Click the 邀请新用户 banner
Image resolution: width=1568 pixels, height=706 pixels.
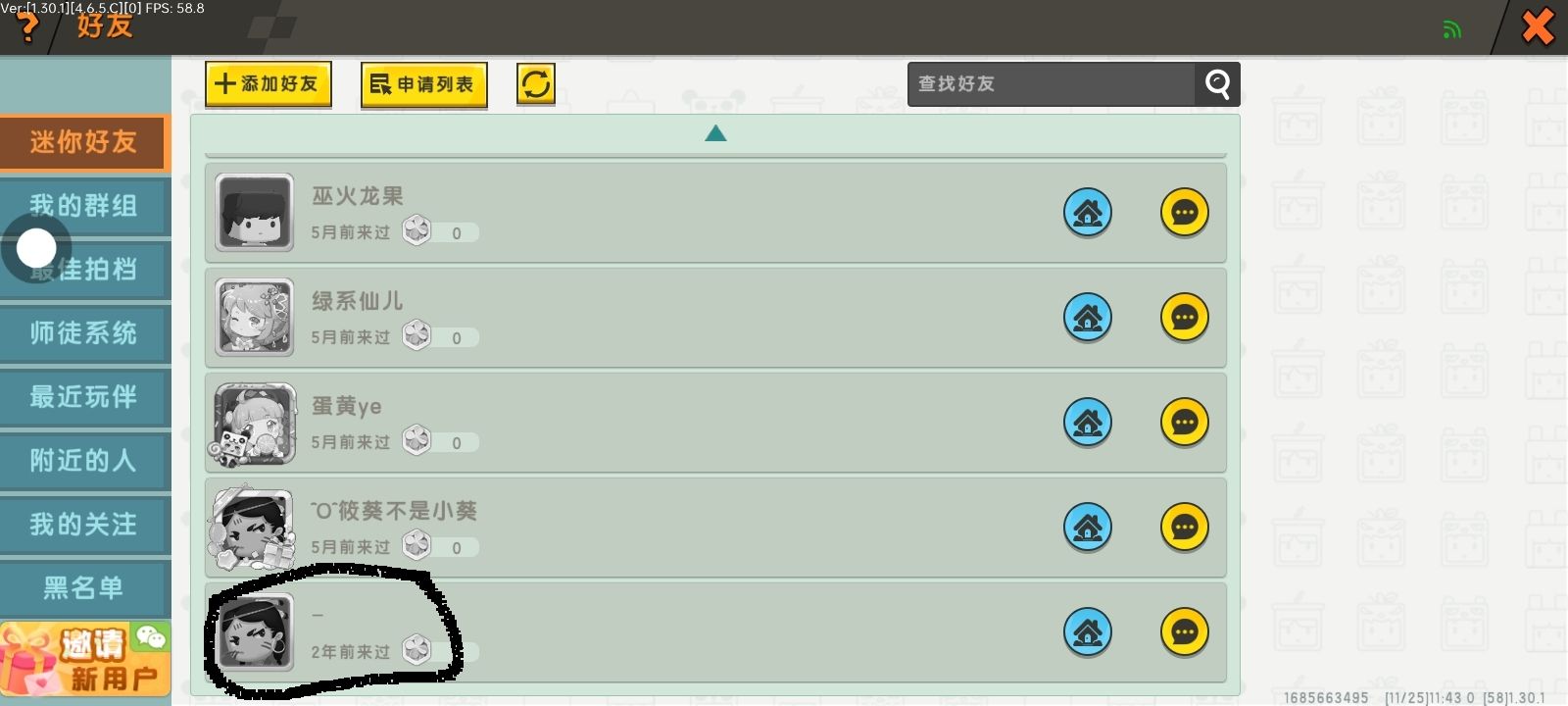coord(85,659)
